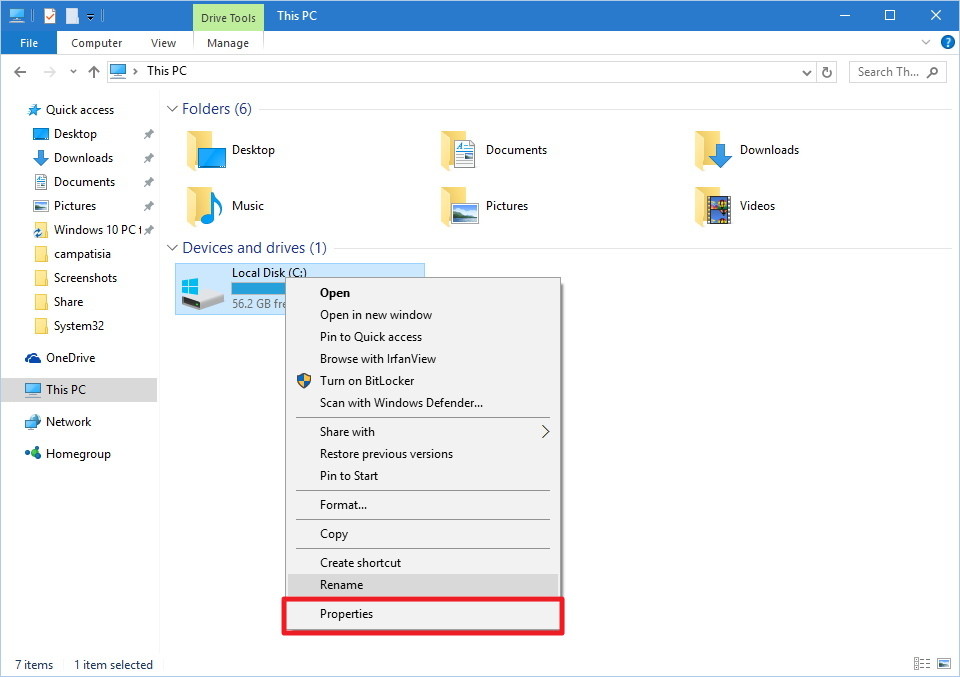This screenshot has height=677, width=960.
Task: Unpin Desktop using its pin icon
Action: pyautogui.click(x=148, y=134)
